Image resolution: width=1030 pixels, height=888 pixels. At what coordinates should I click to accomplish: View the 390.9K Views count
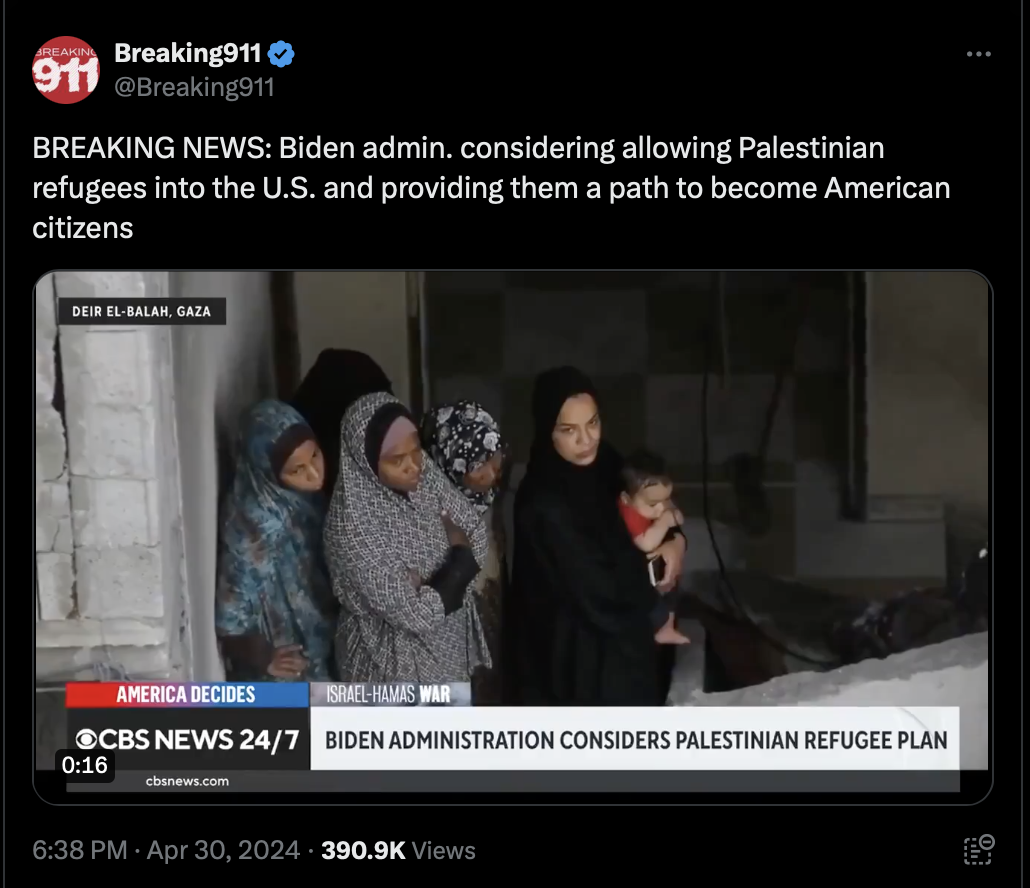pyautogui.click(x=398, y=850)
